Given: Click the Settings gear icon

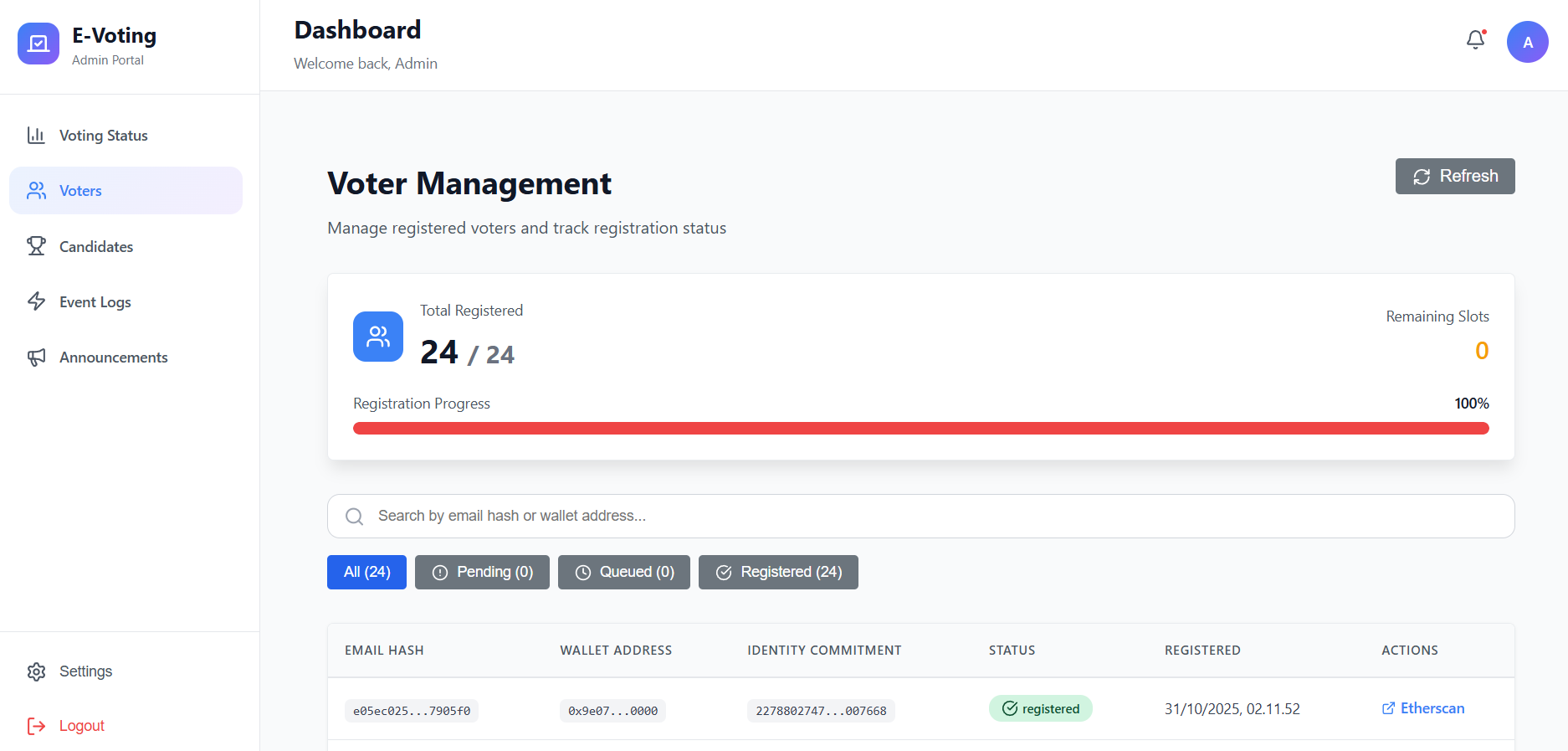Looking at the screenshot, I should [36, 671].
